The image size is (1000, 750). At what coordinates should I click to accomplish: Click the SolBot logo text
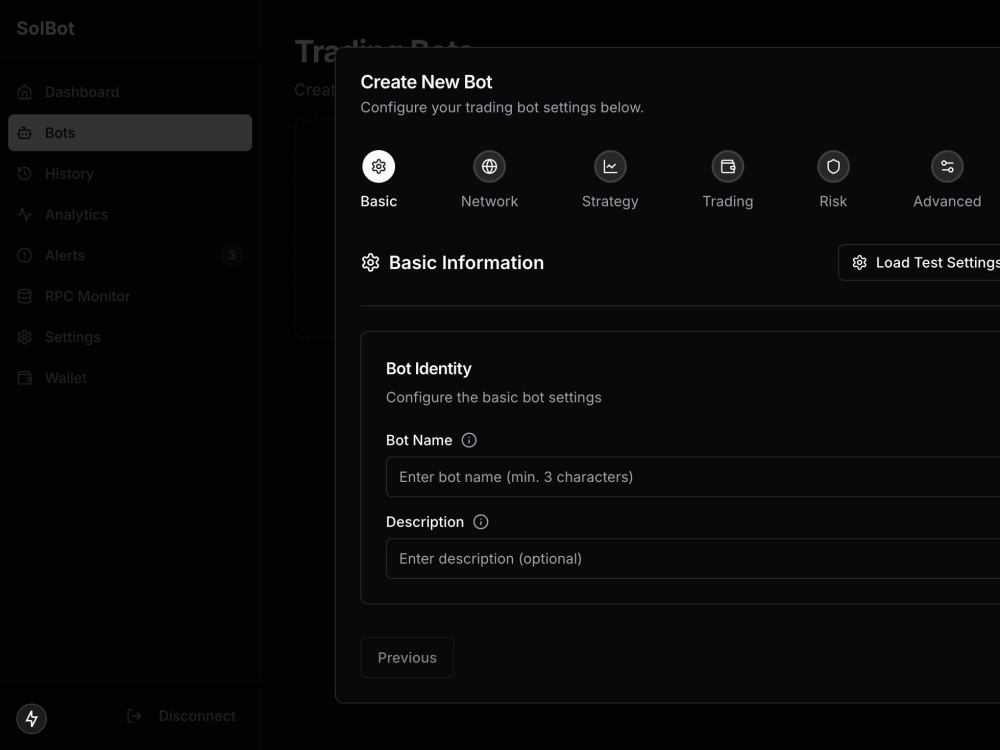click(x=45, y=28)
